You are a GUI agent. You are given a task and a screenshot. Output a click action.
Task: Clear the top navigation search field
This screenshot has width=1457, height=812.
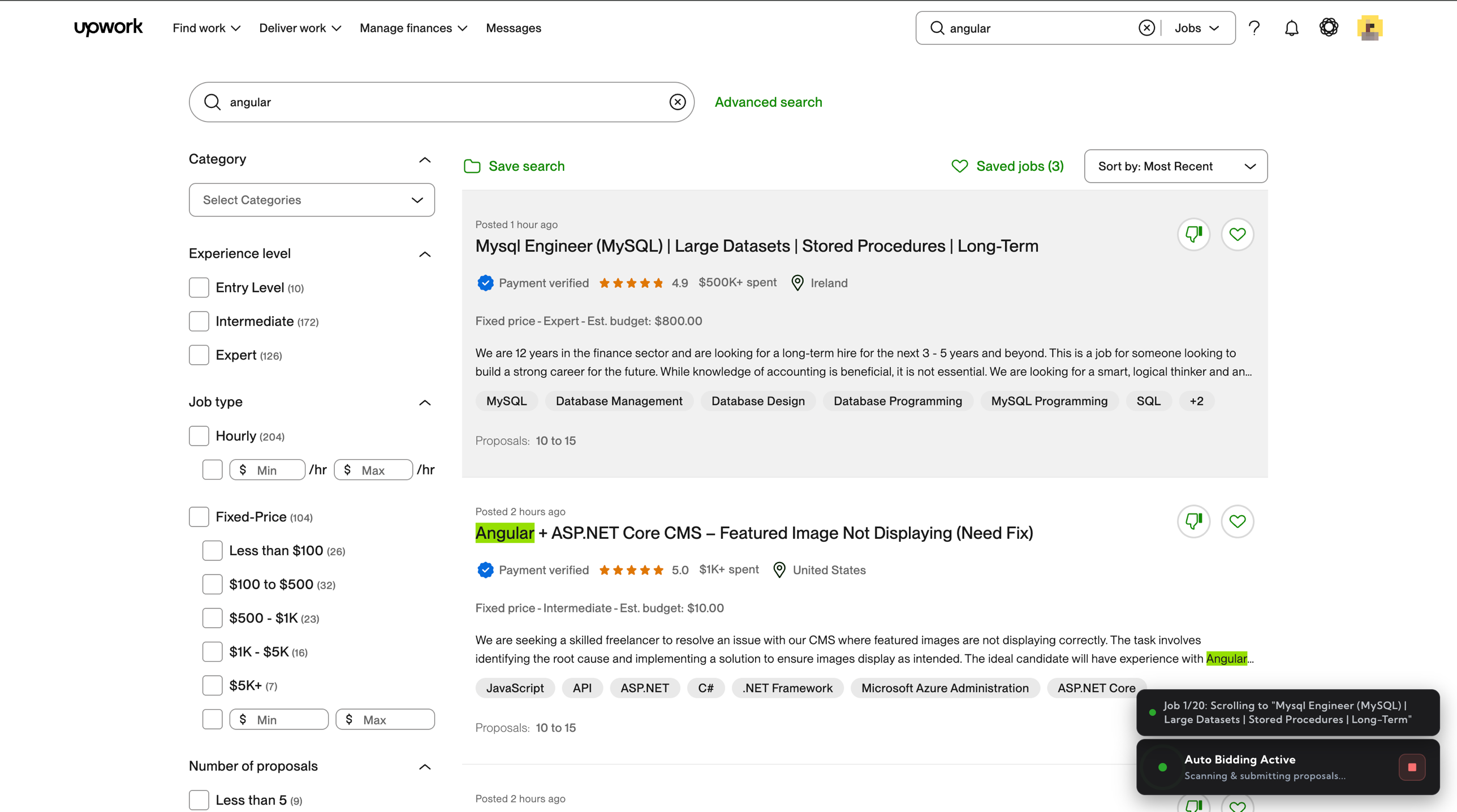coord(1146,28)
